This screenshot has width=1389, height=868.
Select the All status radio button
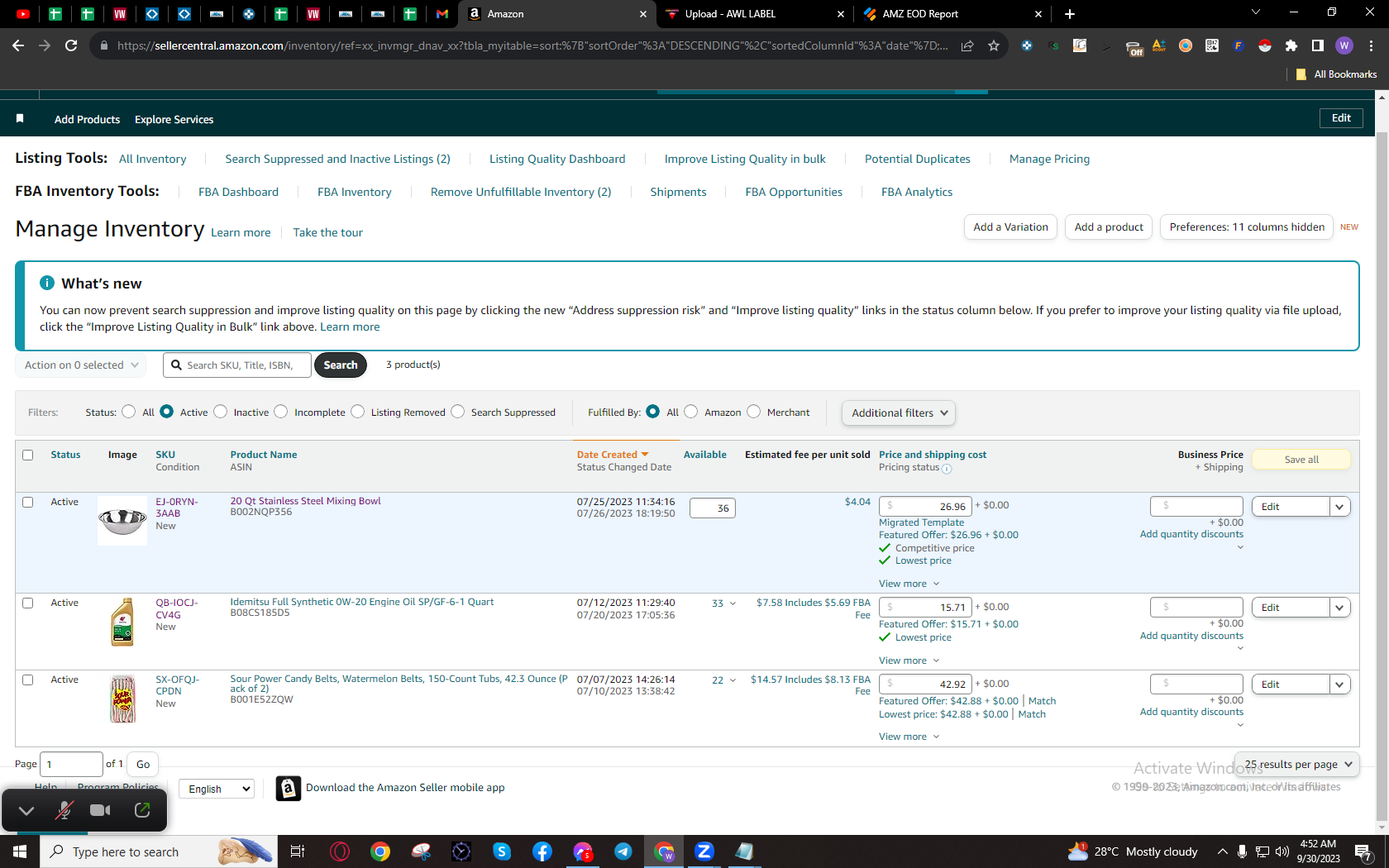[129, 412]
